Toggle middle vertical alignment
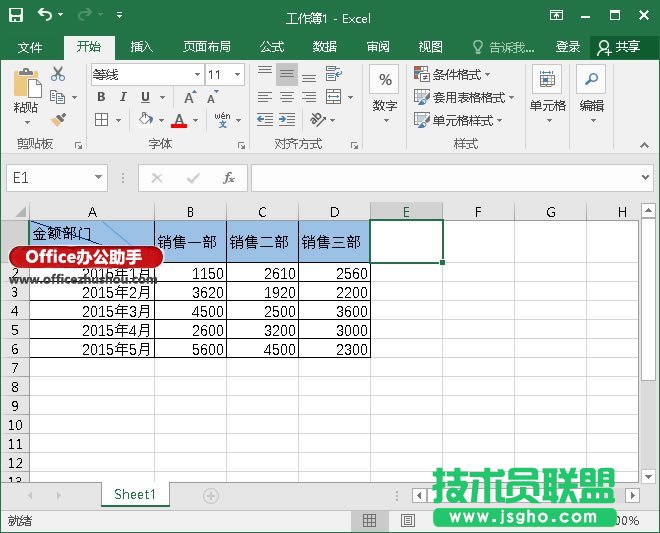The height and width of the screenshot is (533, 660). 287,75
